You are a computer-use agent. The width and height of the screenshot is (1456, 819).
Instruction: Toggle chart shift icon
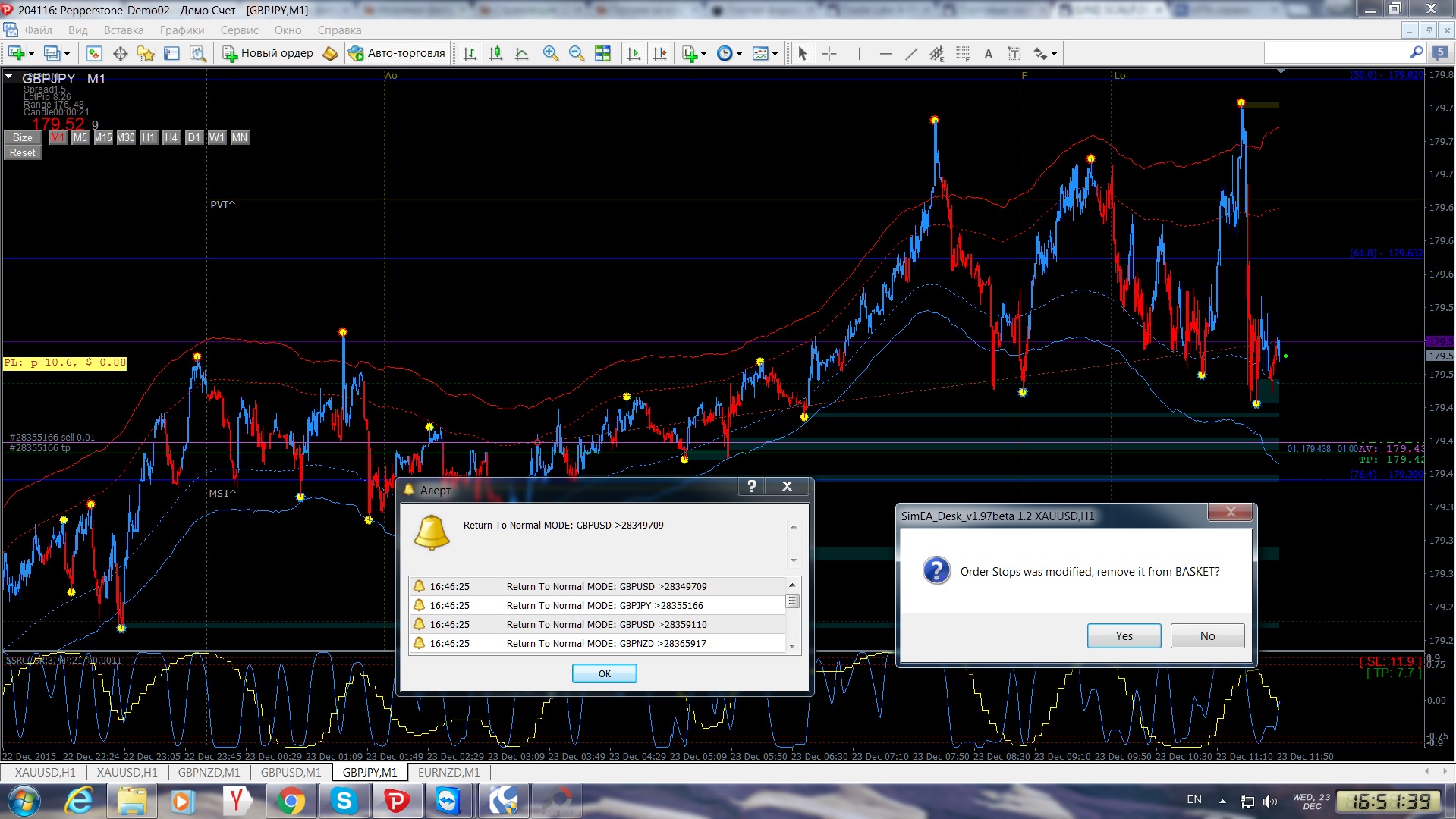659,53
